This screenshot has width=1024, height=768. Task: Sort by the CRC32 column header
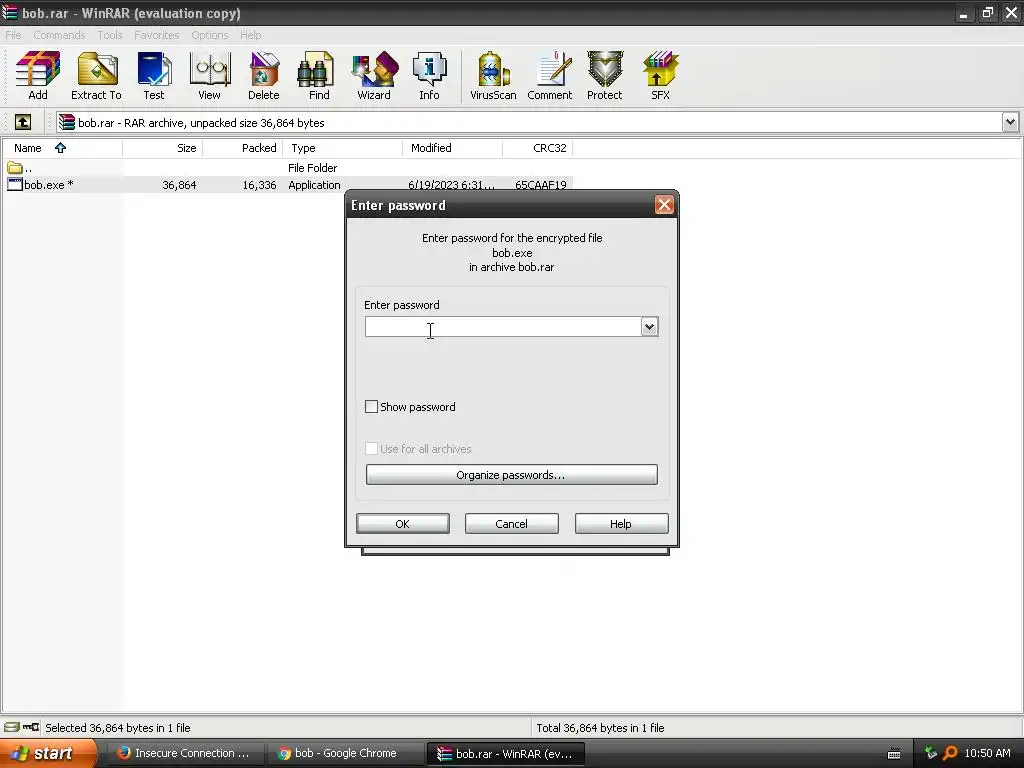537,148
